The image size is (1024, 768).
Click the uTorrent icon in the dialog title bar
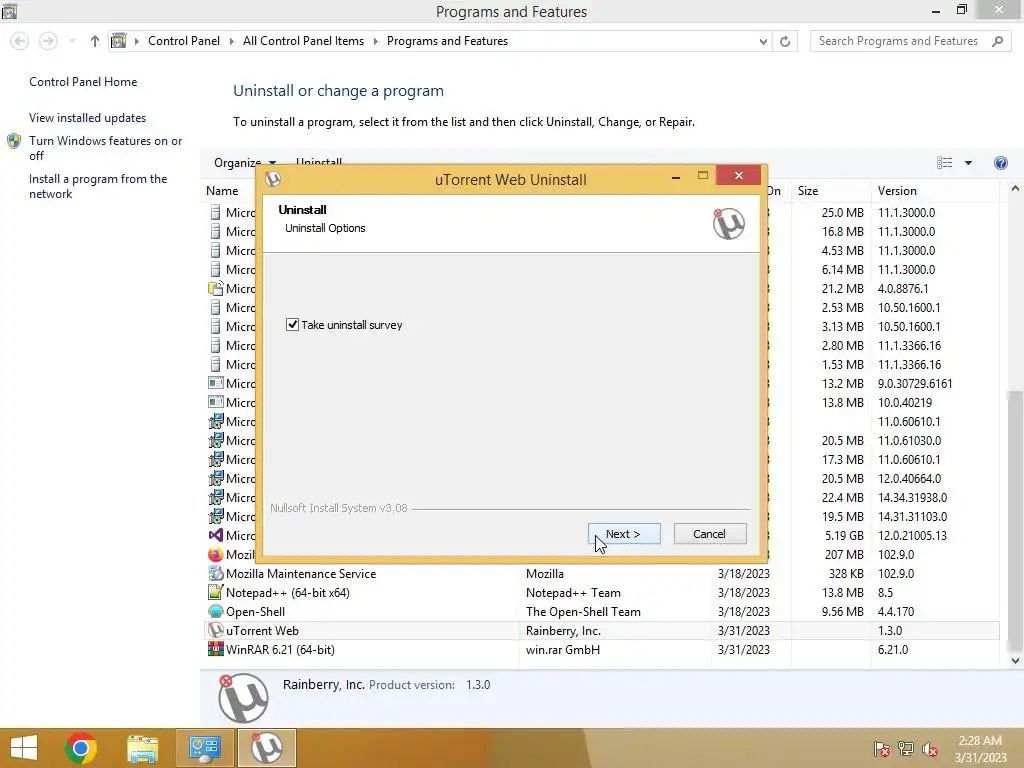(x=273, y=179)
